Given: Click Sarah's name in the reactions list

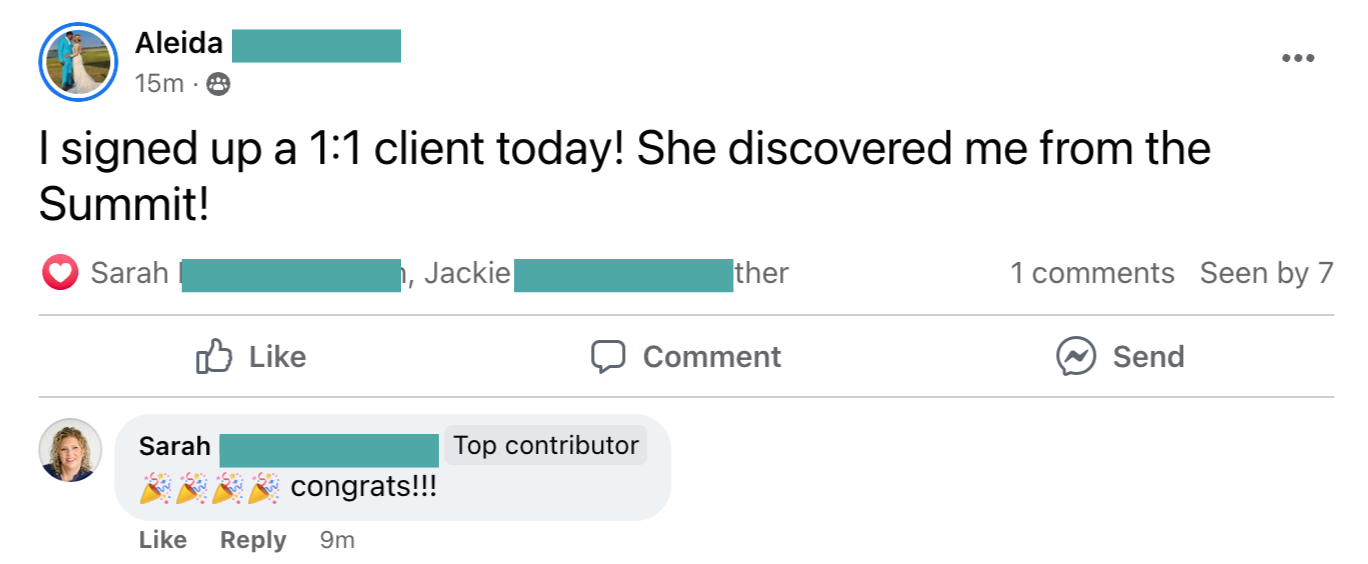Looking at the screenshot, I should click(129, 273).
